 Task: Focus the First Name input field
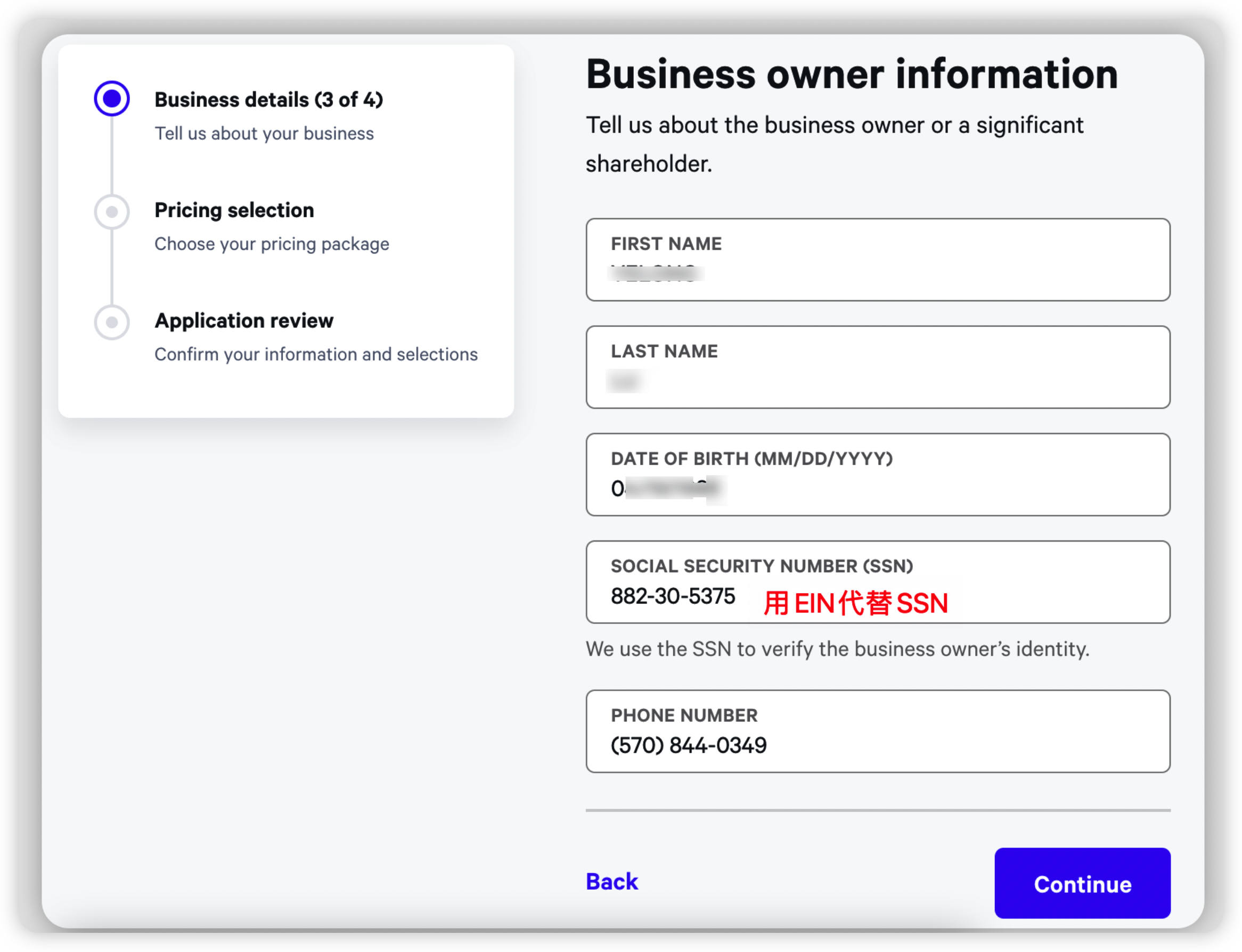[878, 260]
